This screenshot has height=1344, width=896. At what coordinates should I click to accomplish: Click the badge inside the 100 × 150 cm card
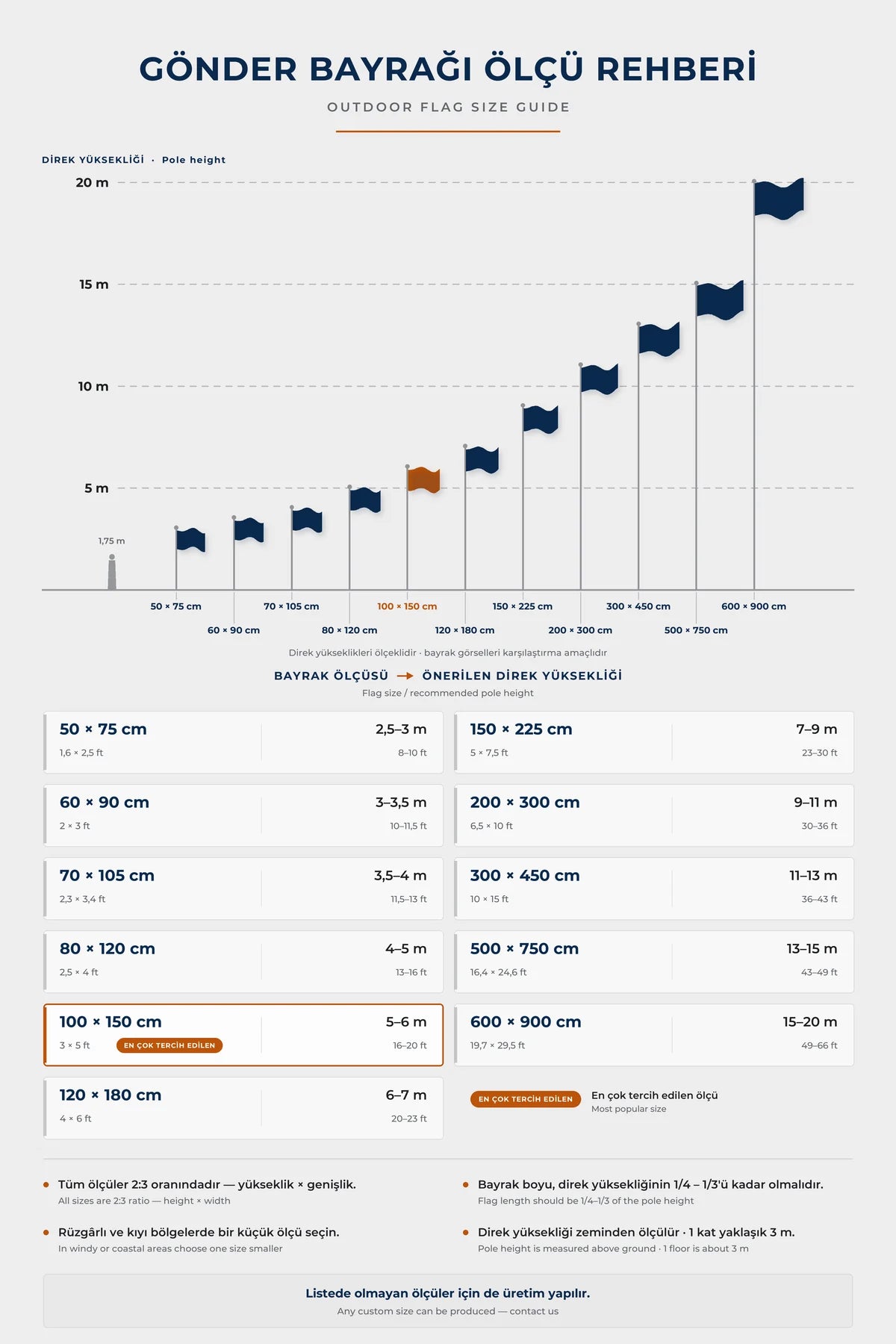coord(169,1045)
